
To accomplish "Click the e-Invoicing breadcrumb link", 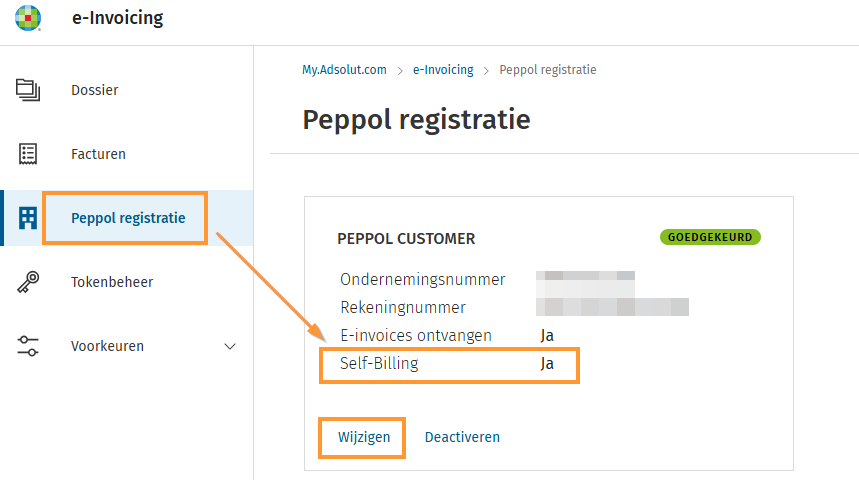I will point(444,70).
